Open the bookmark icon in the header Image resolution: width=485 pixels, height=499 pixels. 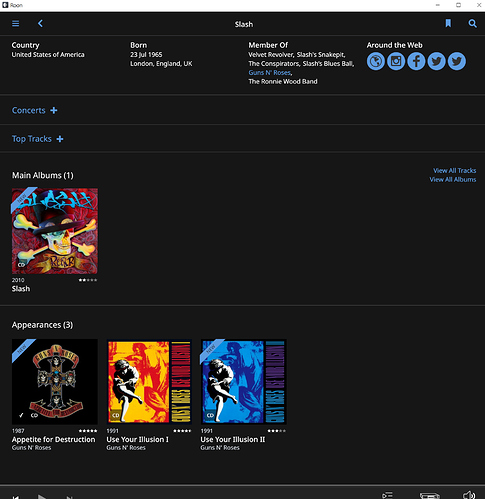coord(448,23)
